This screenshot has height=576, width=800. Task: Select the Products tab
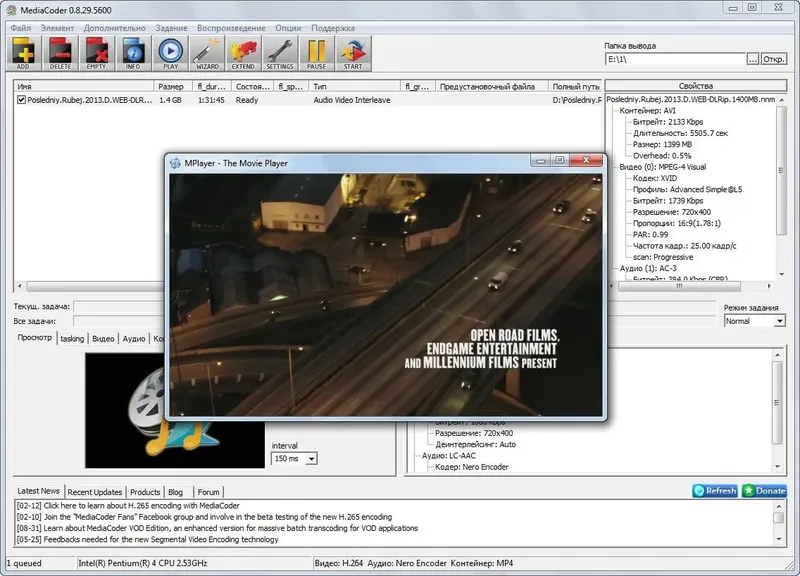[x=145, y=492]
